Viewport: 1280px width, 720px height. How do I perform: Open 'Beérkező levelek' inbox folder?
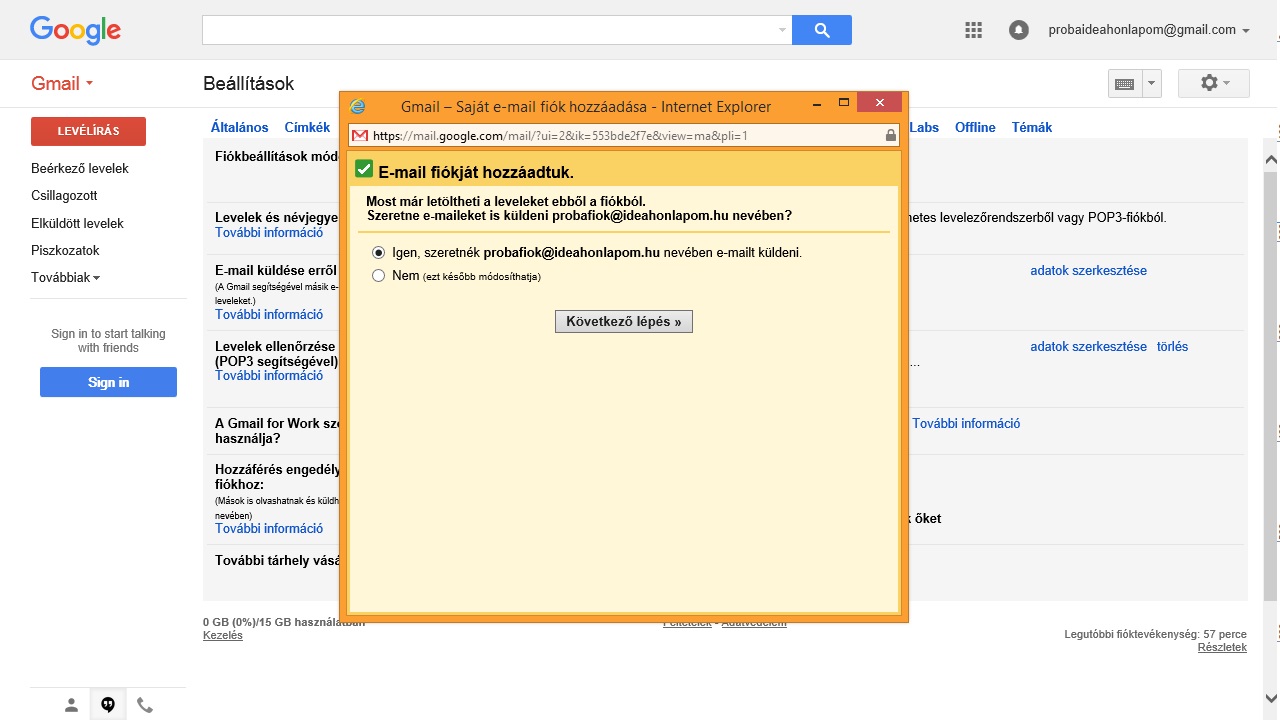pyautogui.click(x=80, y=169)
